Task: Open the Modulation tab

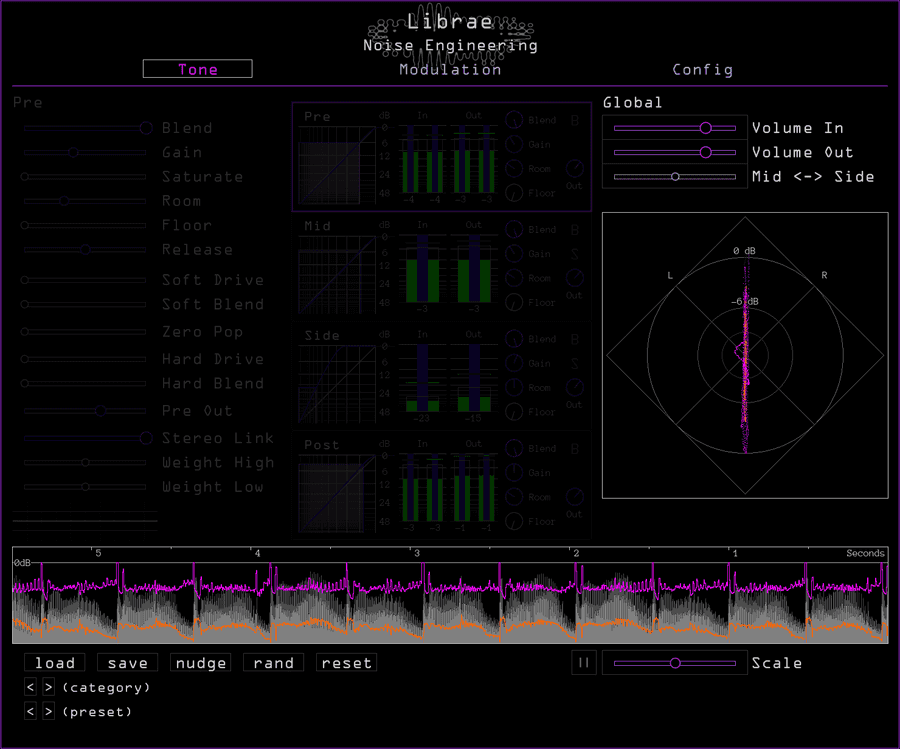Action: click(450, 69)
